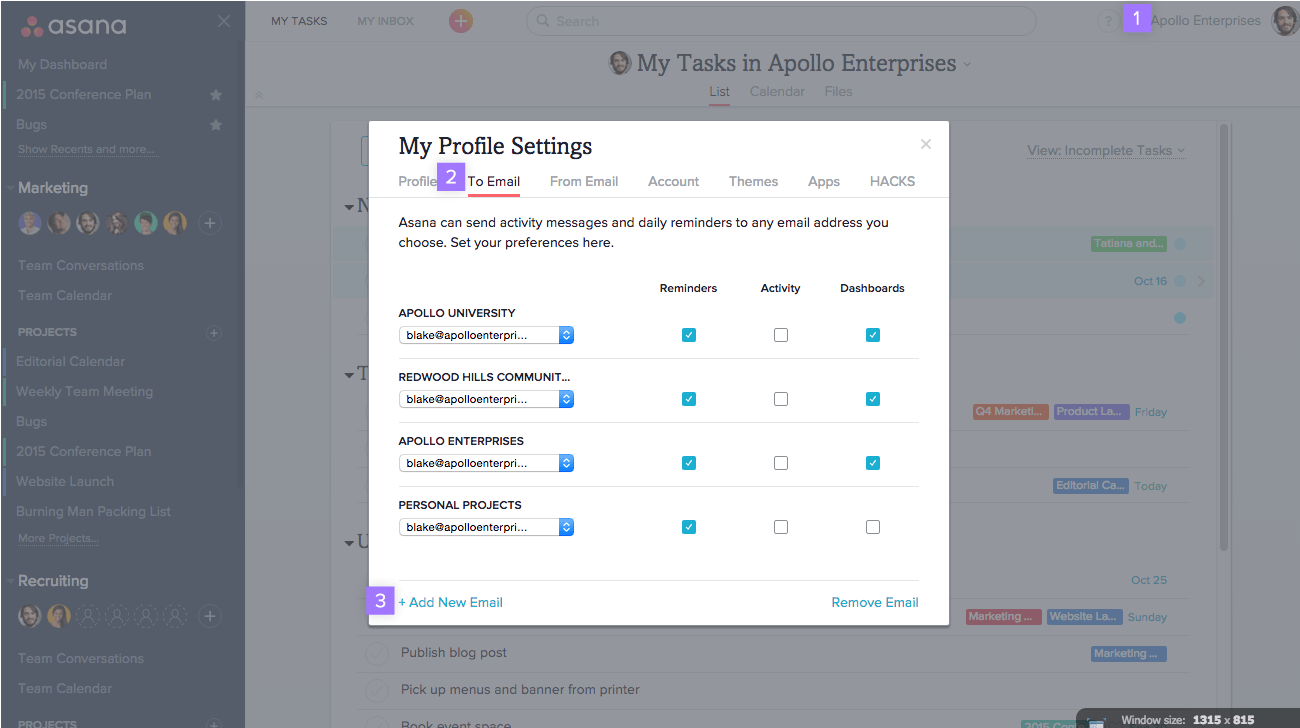The width and height of the screenshot is (1300, 728).
Task: Click the Remove Email link
Action: (x=874, y=601)
